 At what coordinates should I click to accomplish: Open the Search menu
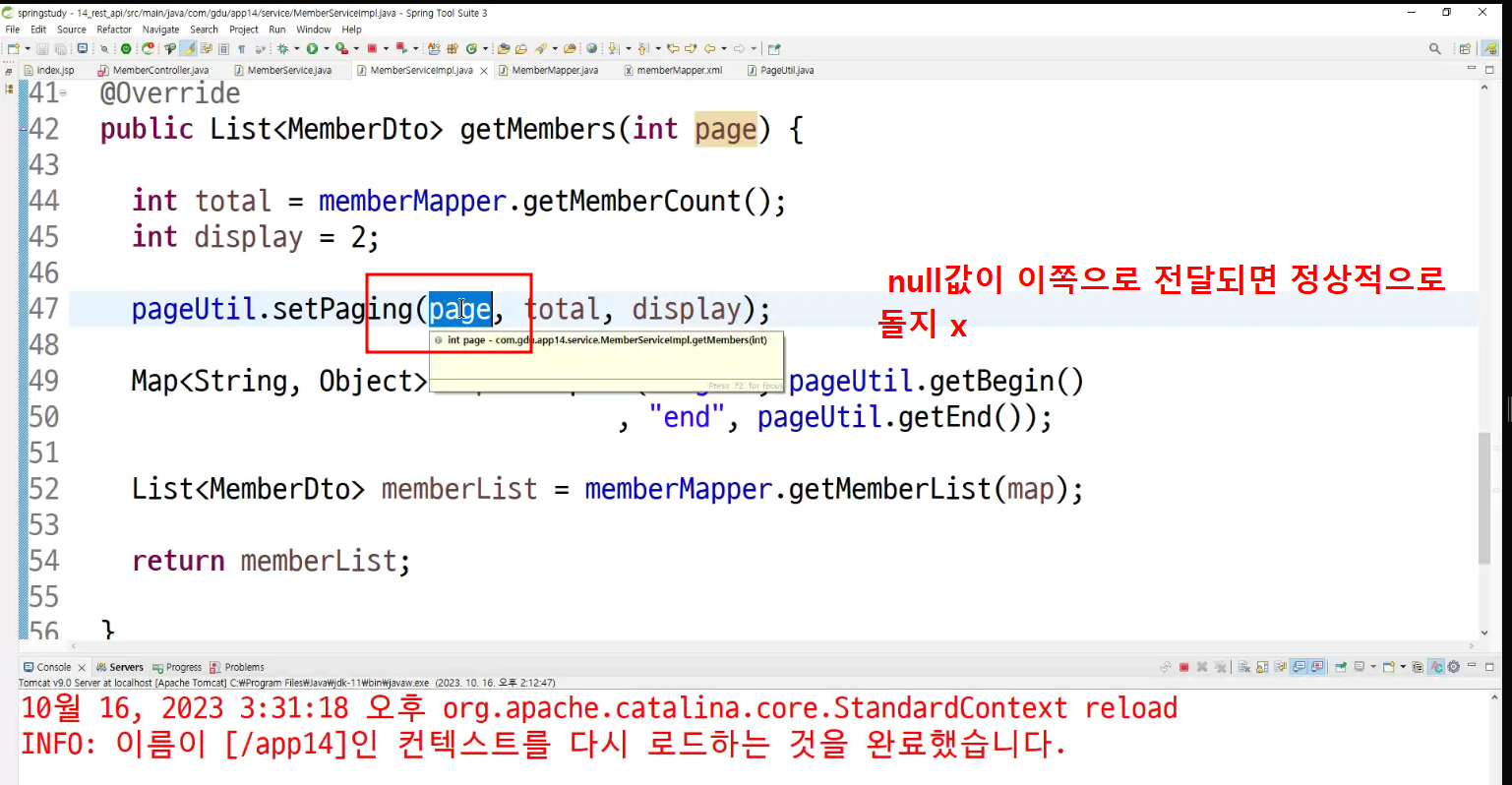[x=204, y=30]
